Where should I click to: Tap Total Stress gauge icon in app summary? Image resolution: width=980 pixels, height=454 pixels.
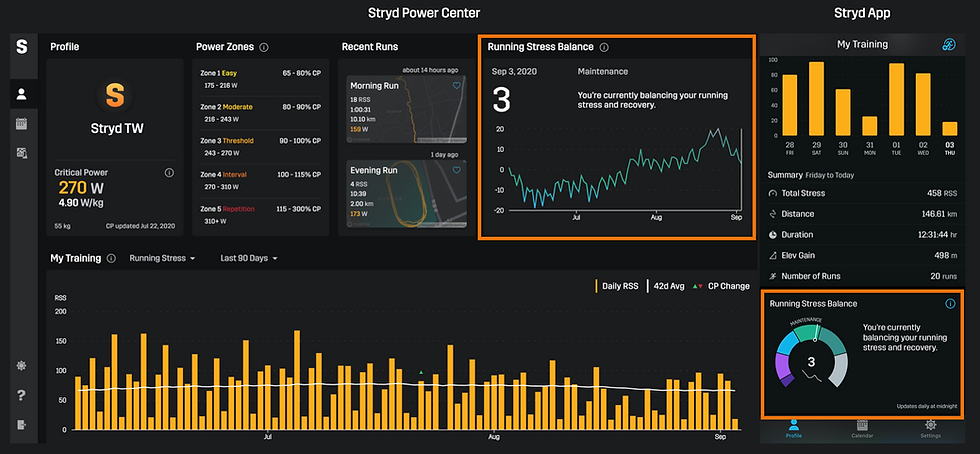[x=772, y=193]
